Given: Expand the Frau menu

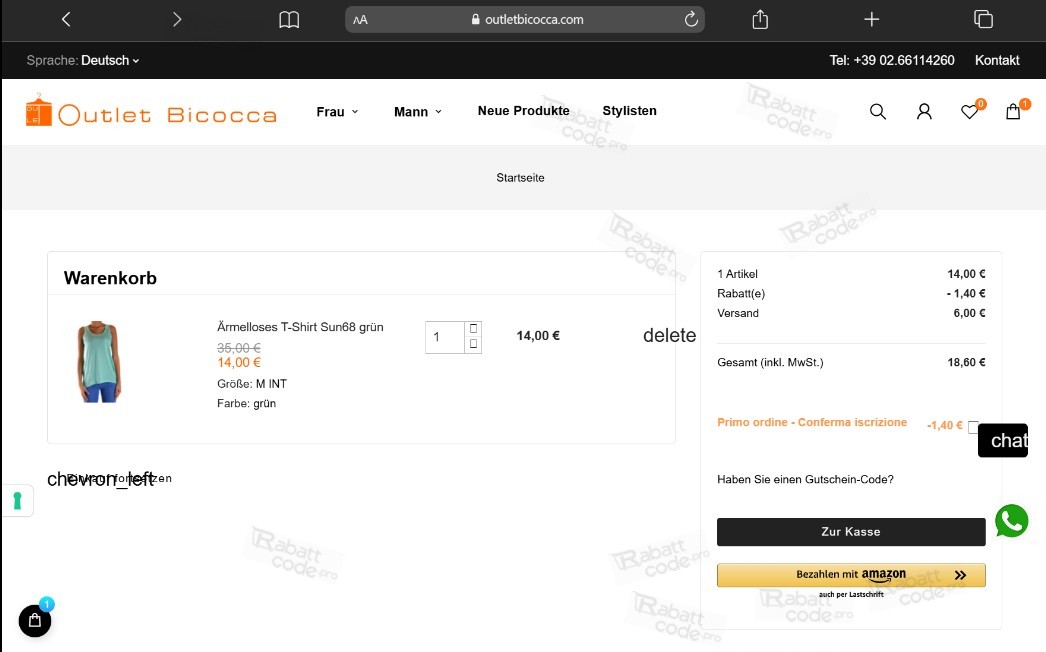Looking at the screenshot, I should tap(337, 111).
